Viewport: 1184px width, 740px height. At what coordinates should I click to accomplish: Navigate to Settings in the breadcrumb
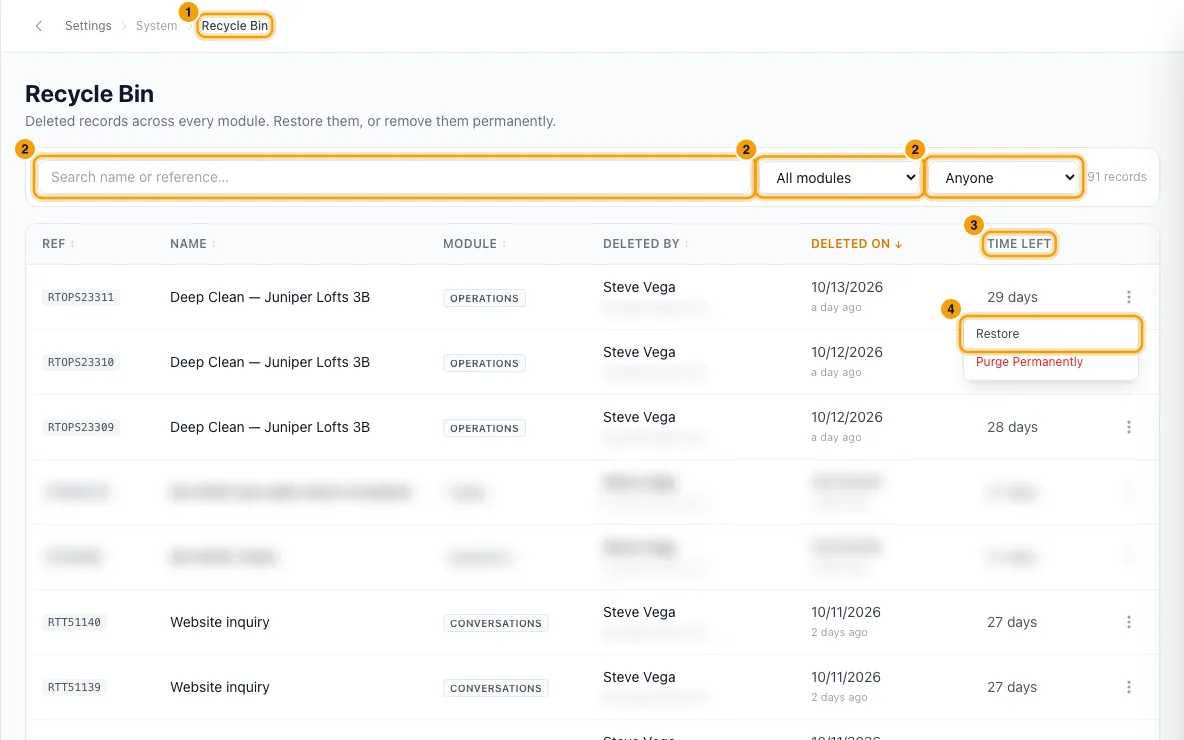click(x=88, y=26)
